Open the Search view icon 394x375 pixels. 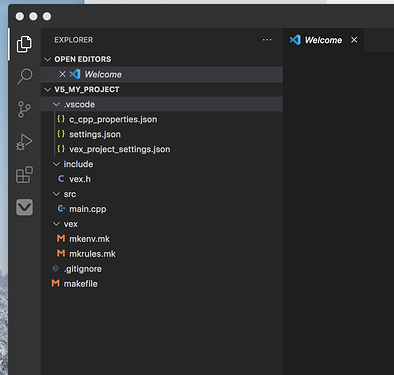(x=24, y=77)
